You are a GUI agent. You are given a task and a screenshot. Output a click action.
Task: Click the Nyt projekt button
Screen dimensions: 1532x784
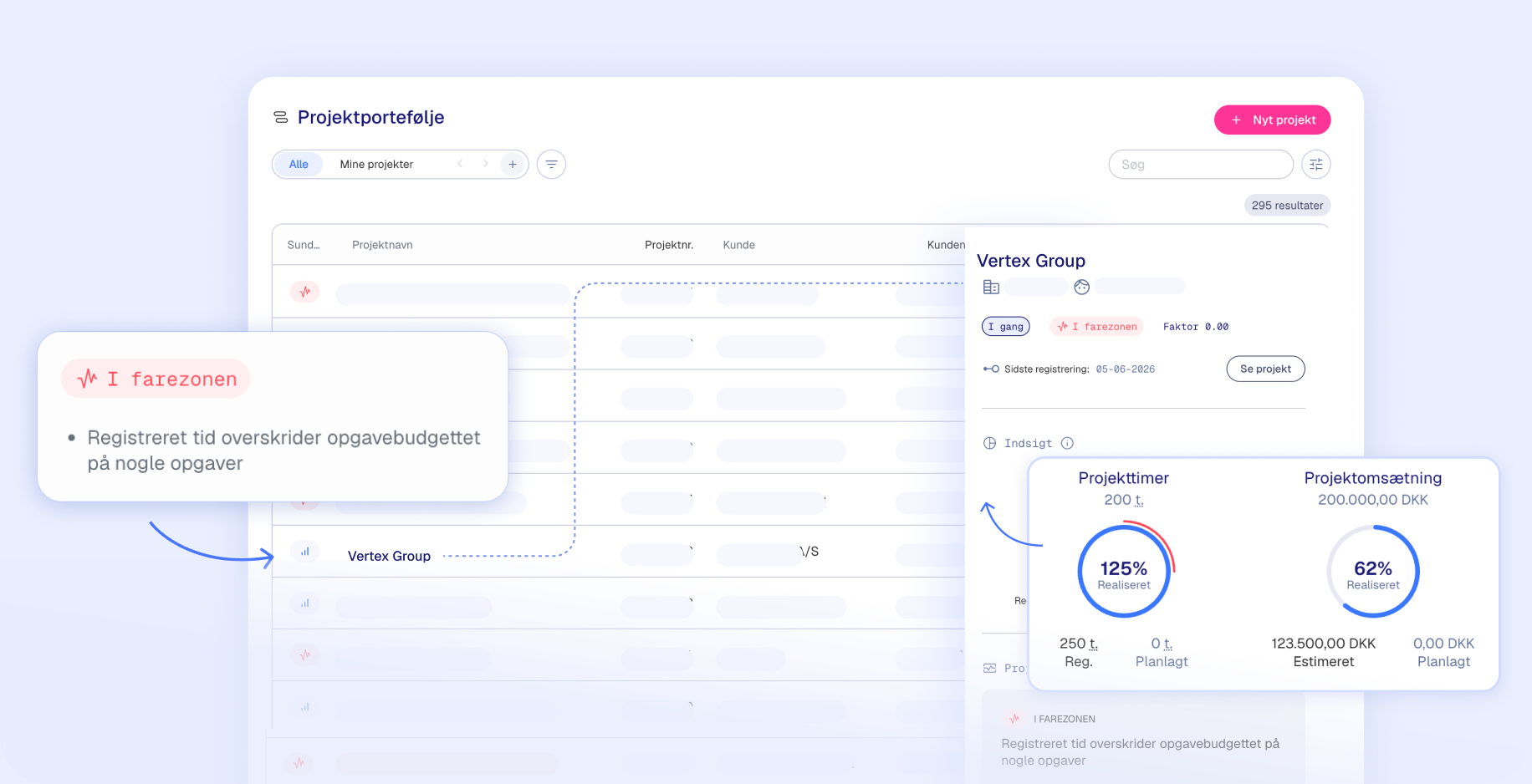[x=1272, y=120]
